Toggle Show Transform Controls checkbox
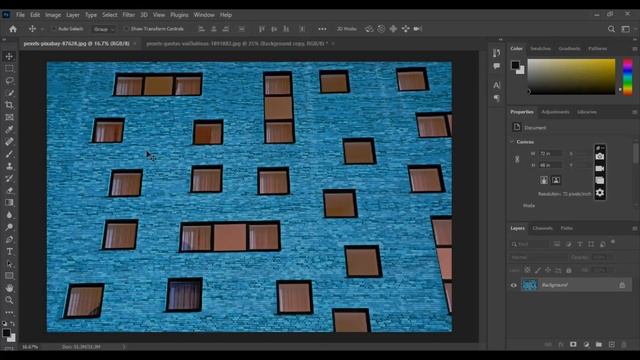The image size is (640, 360). (x=126, y=29)
